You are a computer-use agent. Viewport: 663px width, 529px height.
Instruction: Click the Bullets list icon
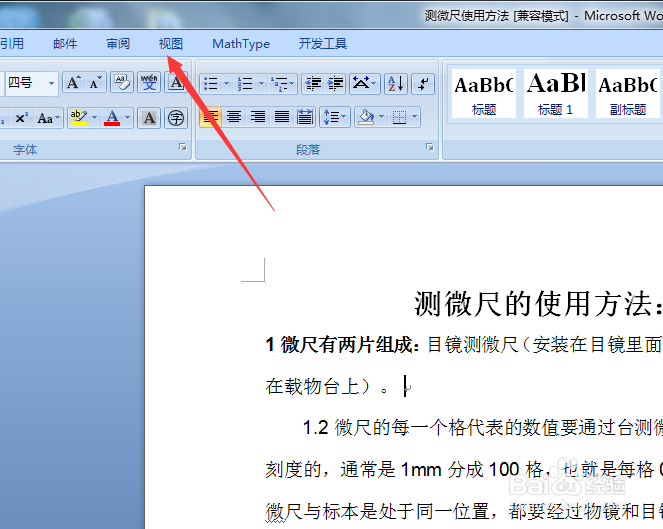[x=211, y=83]
